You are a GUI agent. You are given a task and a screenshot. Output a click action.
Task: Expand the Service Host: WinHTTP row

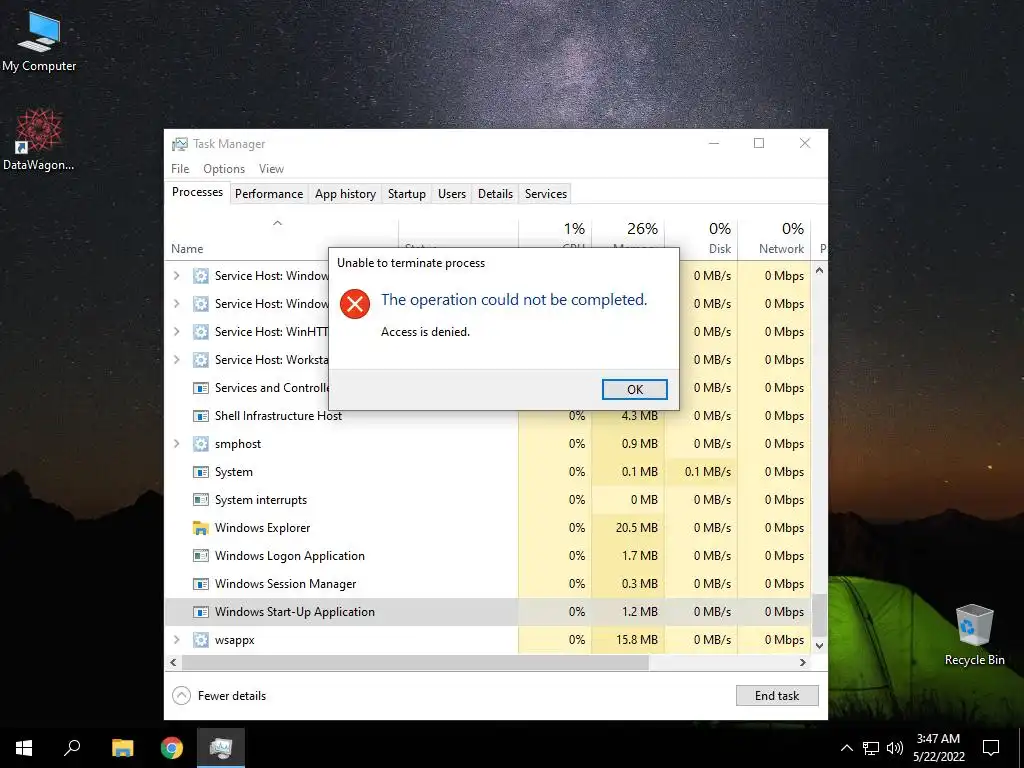point(176,332)
